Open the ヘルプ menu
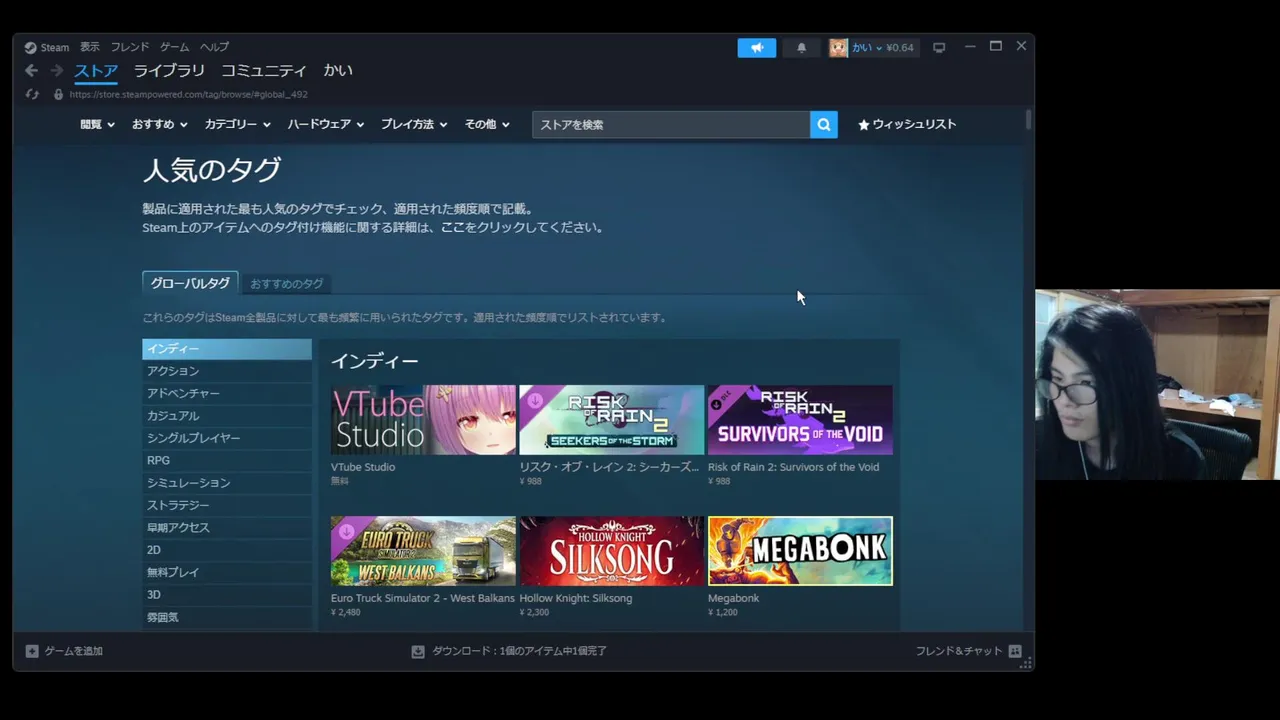Image resolution: width=1280 pixels, height=720 pixels. pos(214,47)
